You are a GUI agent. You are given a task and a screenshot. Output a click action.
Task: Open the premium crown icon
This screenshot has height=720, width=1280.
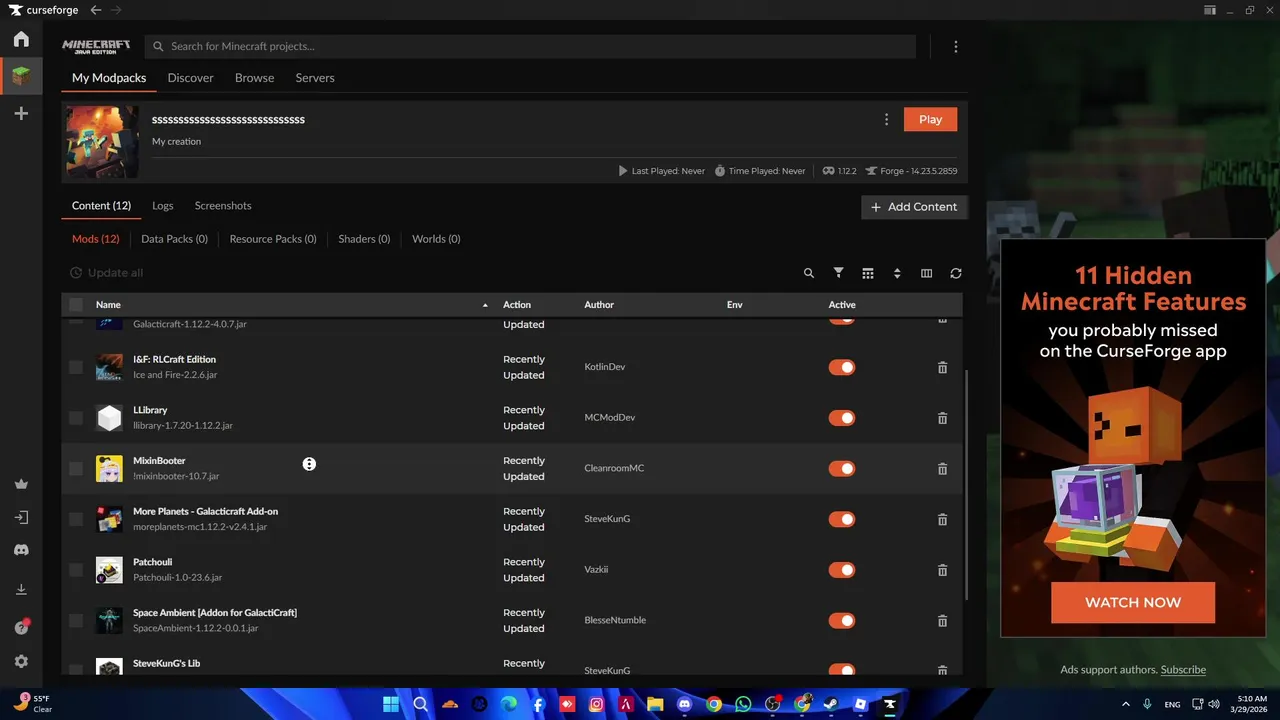pos(21,484)
